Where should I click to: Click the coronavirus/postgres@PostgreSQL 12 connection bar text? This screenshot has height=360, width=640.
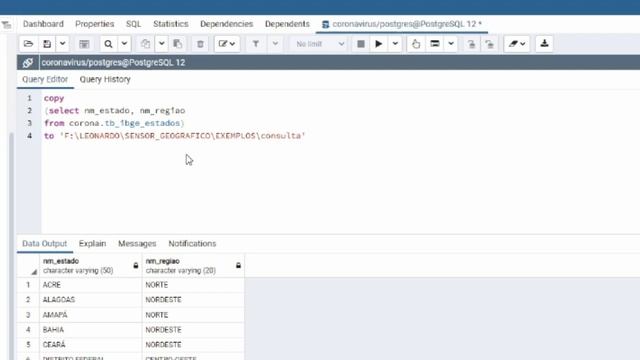[x=113, y=62]
